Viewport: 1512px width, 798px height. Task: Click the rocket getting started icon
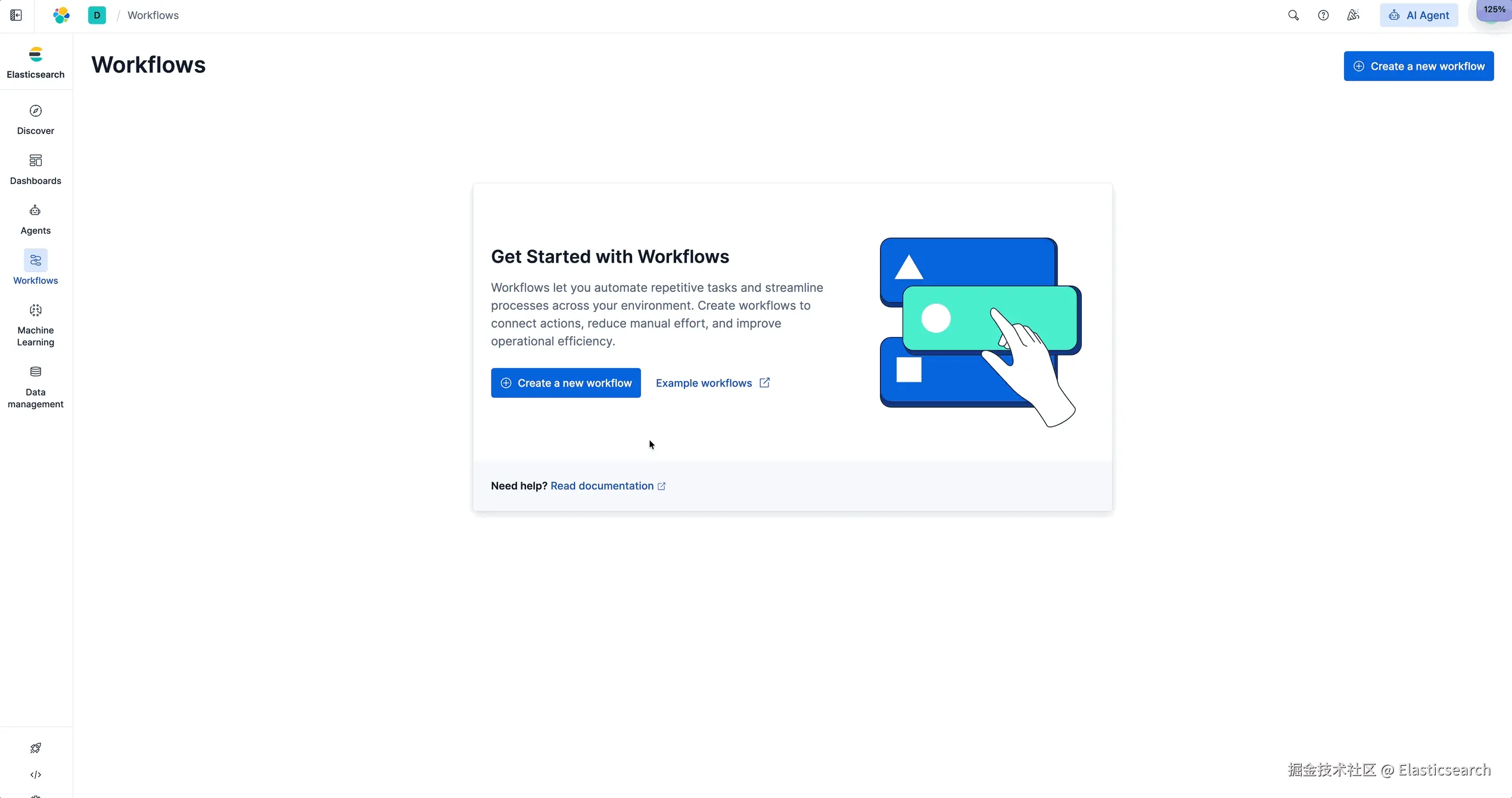click(x=36, y=748)
